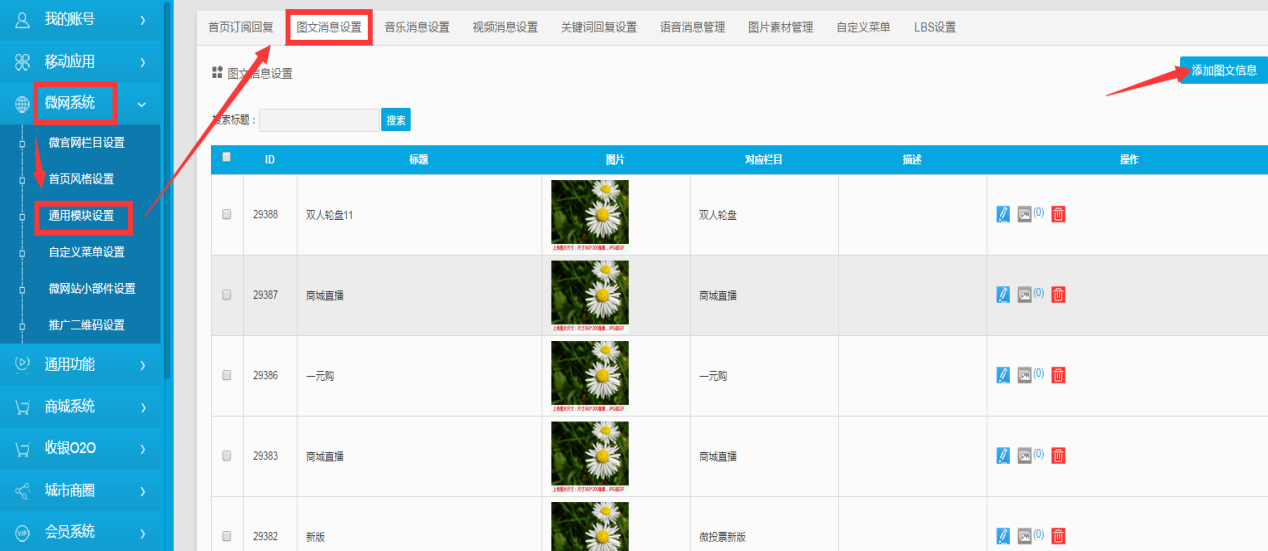Open the LBS设置 tab

(935, 27)
